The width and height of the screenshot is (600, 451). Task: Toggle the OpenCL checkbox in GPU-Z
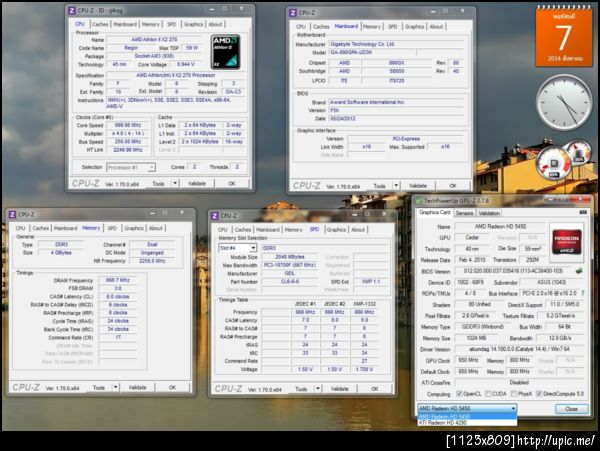[x=459, y=394]
